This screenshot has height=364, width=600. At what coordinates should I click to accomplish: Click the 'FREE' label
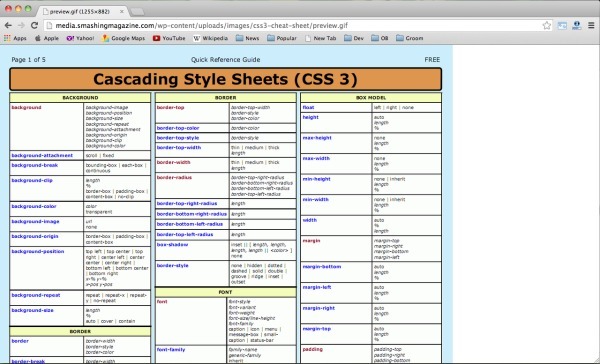coord(432,60)
